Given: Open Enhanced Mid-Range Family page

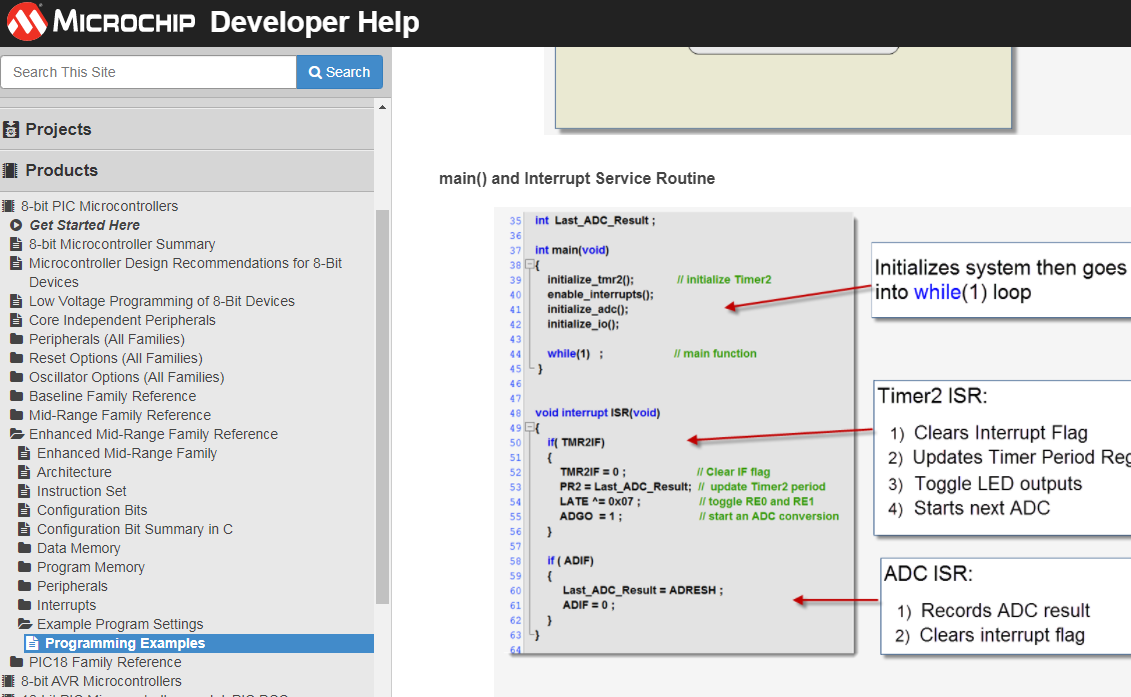Looking at the screenshot, I should tap(127, 453).
